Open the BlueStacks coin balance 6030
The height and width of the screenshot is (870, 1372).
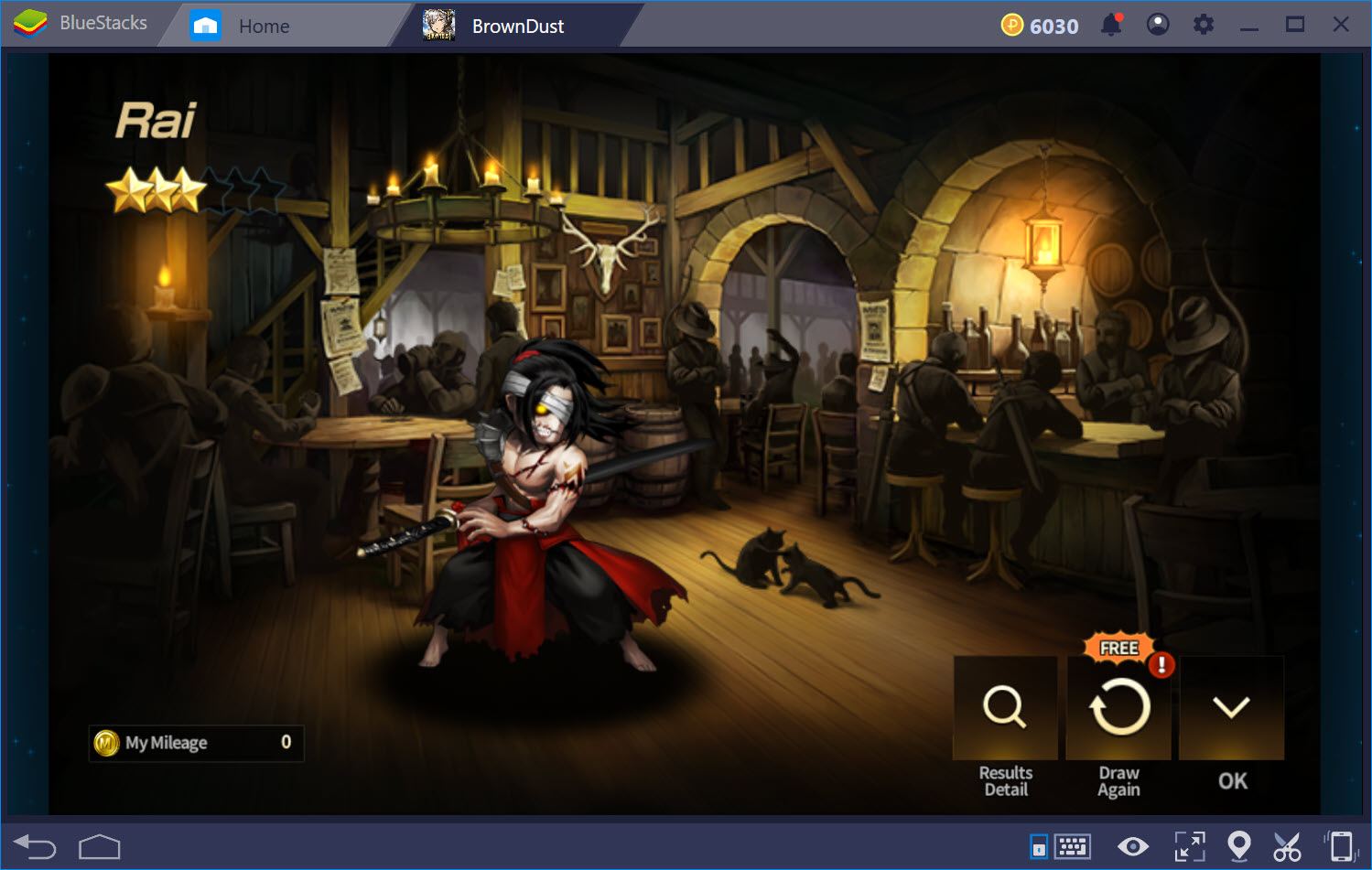click(x=1040, y=26)
